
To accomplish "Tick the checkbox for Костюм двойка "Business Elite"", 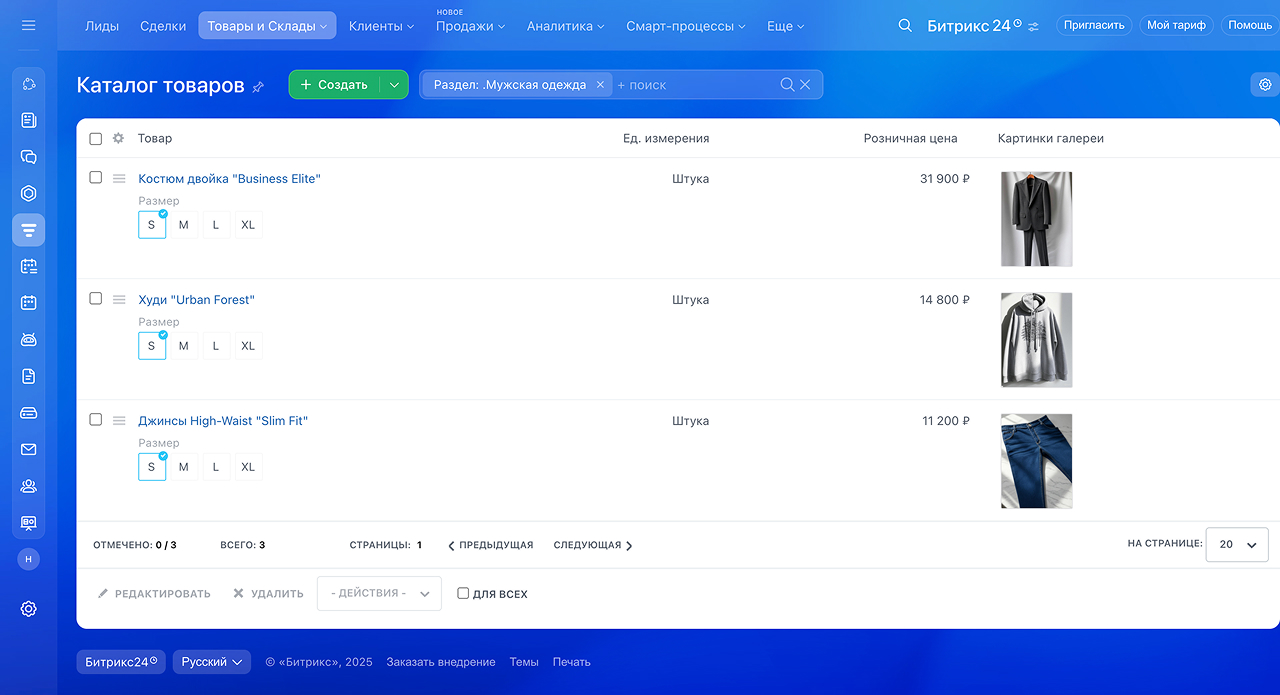I will [96, 177].
